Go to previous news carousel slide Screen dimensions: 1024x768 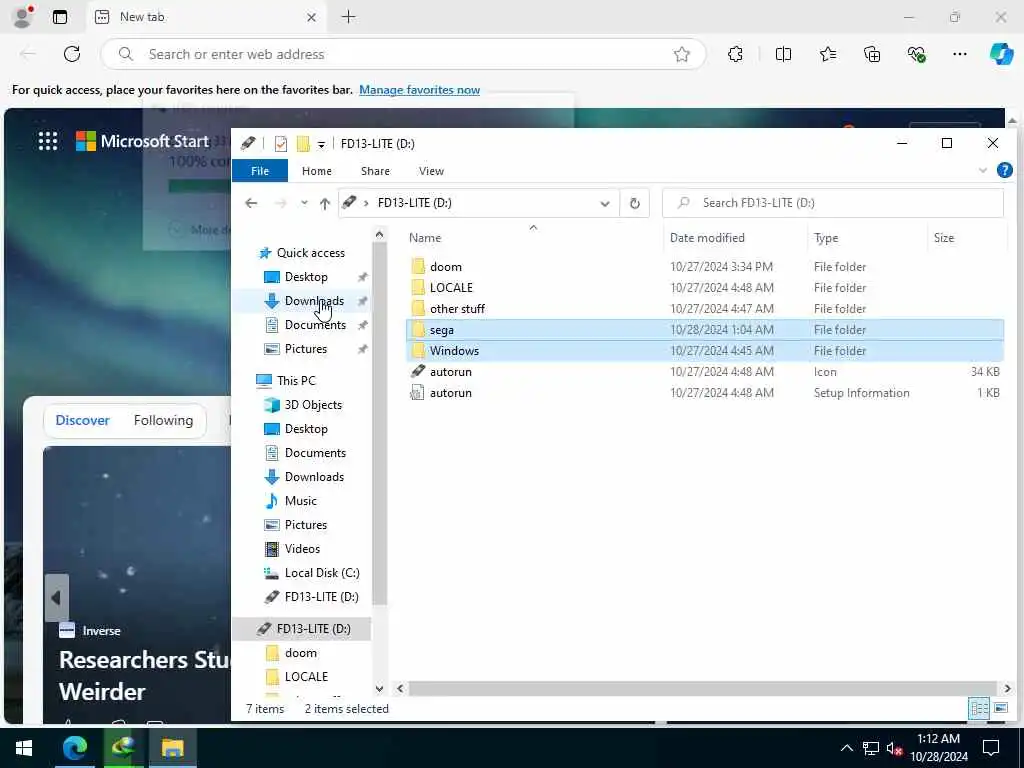coord(56,598)
